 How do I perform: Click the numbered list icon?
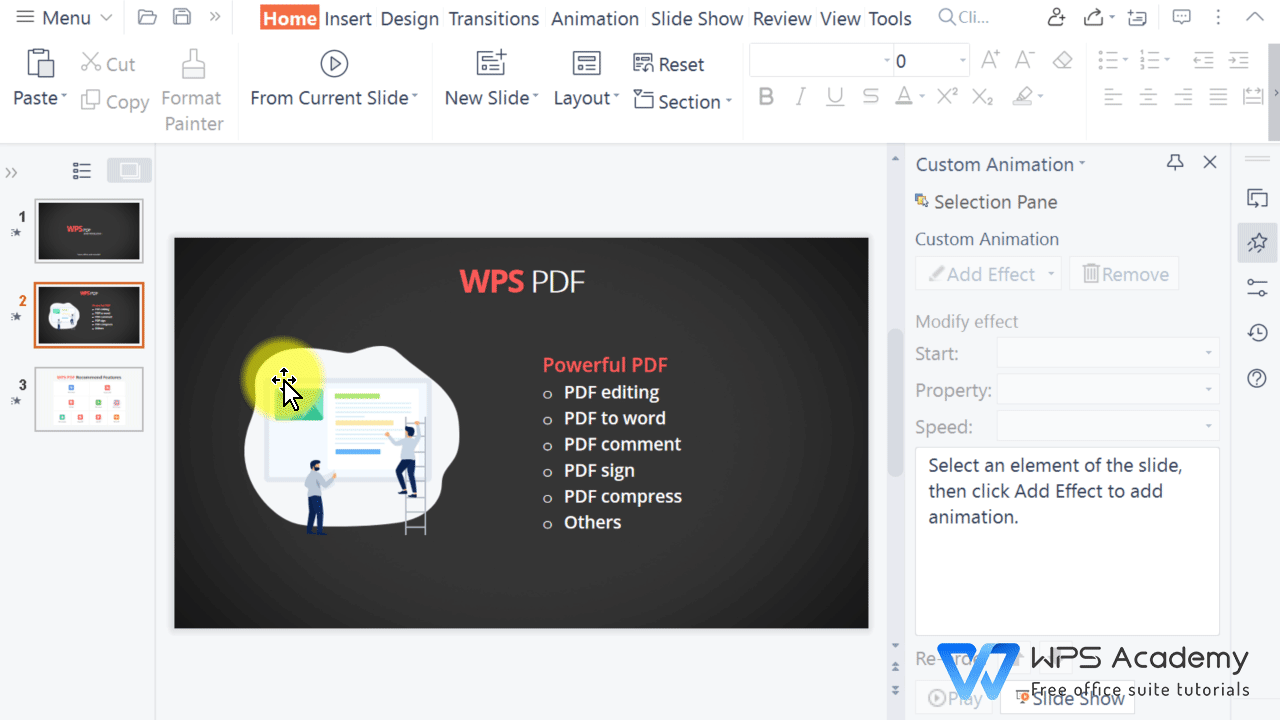(1150, 60)
